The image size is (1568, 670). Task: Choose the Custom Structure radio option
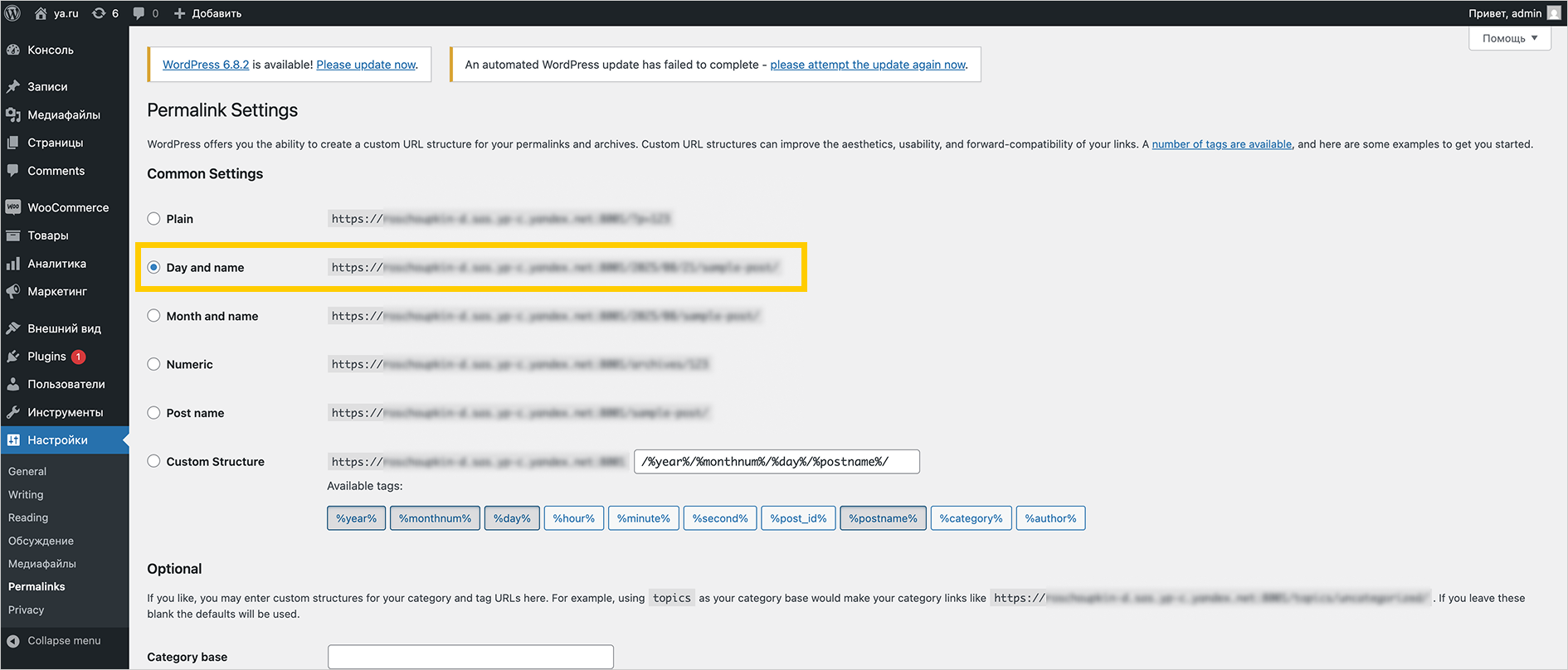click(x=153, y=461)
